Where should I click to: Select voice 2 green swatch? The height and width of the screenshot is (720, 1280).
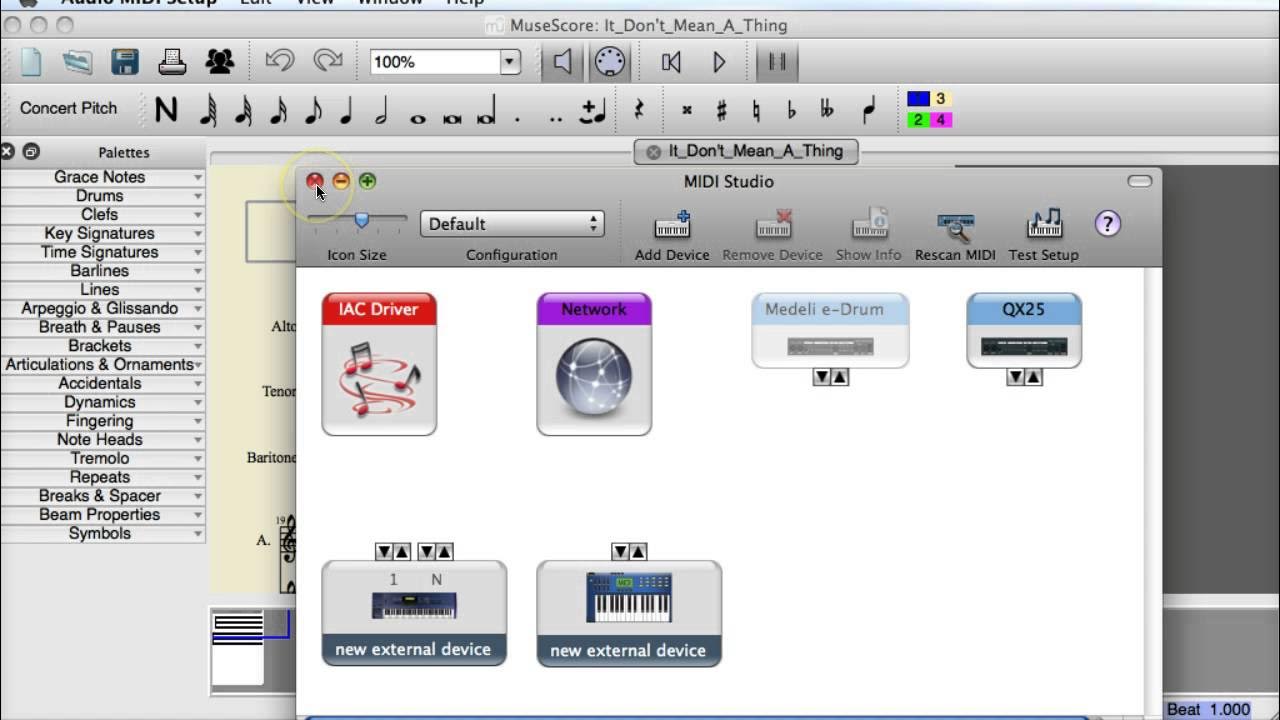[918, 120]
